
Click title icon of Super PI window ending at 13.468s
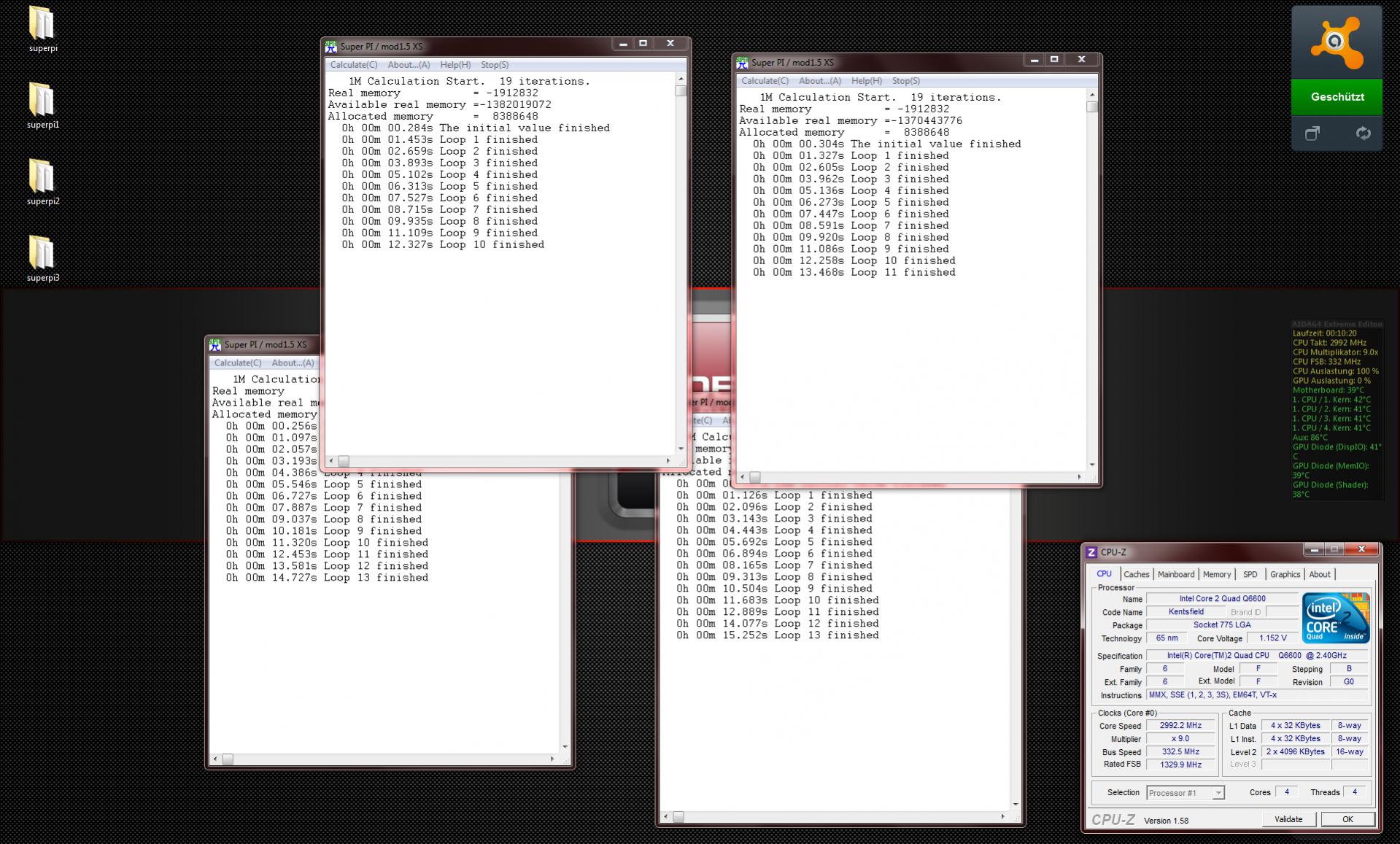(x=742, y=63)
